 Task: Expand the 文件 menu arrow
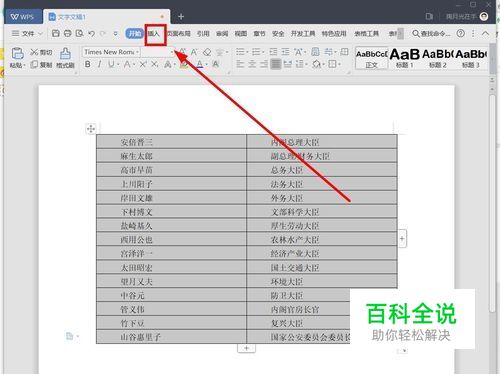40,34
